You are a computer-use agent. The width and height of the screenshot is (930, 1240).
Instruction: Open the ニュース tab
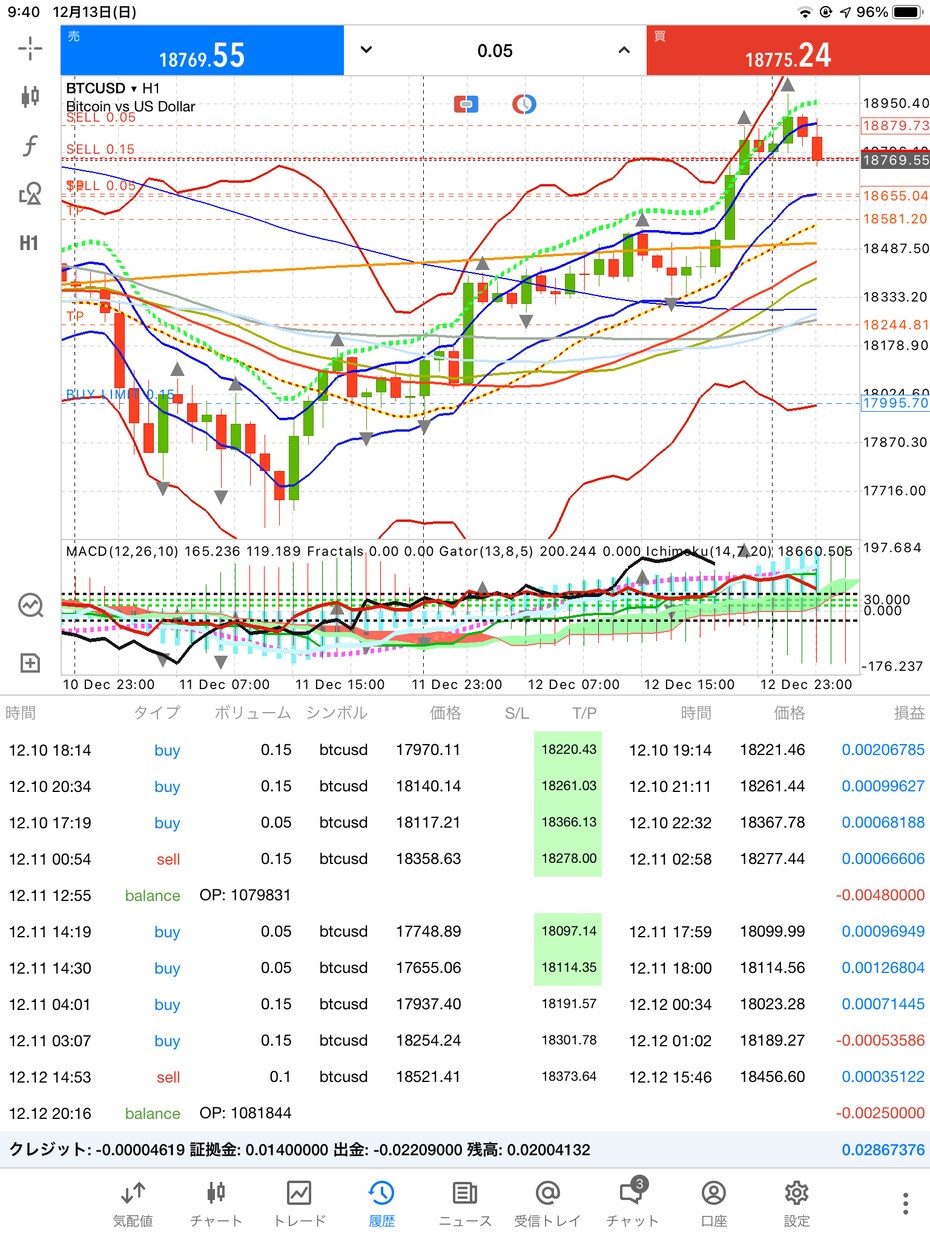465,1203
